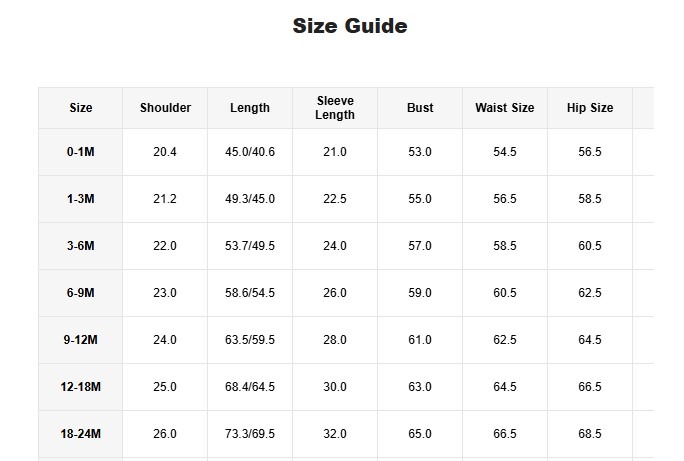
Task: Click the Hip Size column header
Action: coord(590,108)
